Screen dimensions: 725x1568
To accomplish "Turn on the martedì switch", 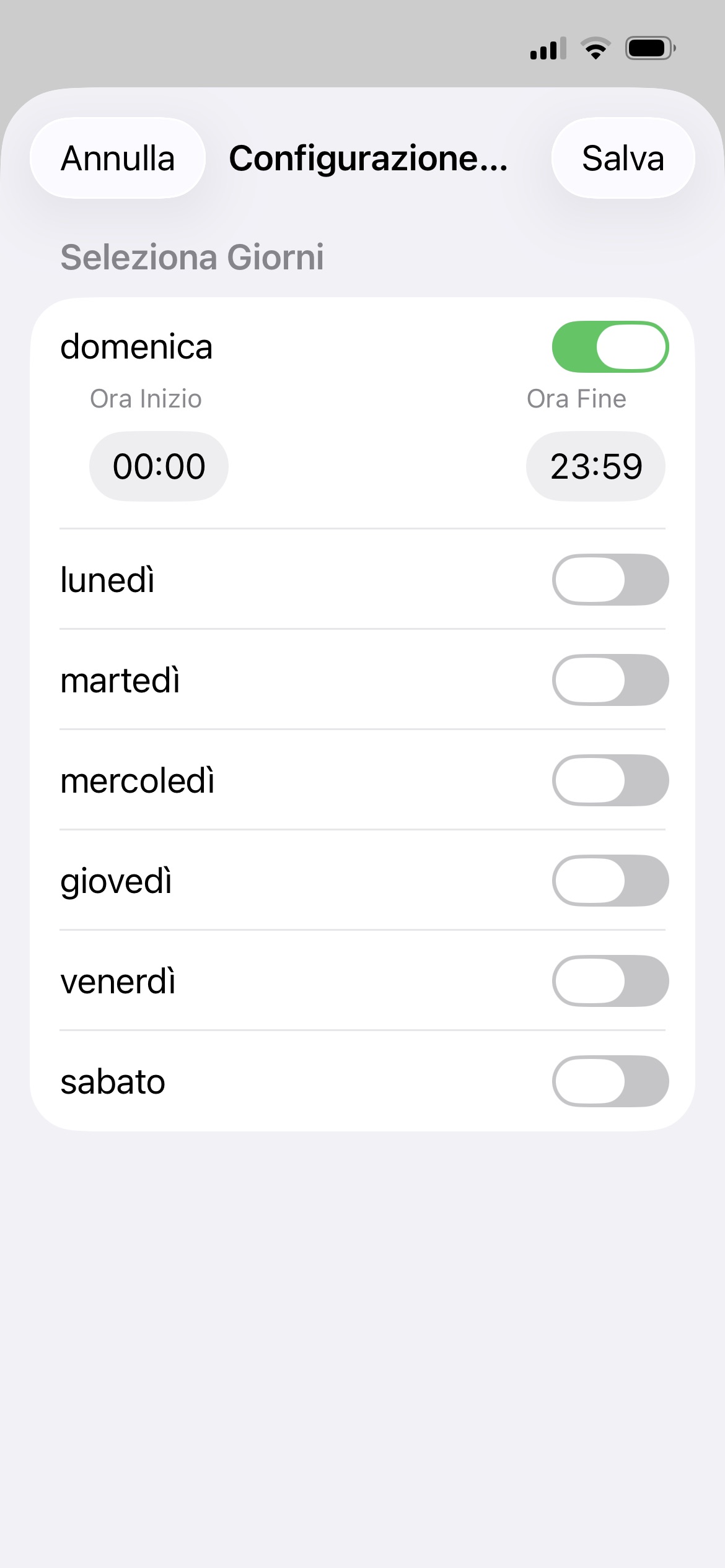I will pos(610,680).
